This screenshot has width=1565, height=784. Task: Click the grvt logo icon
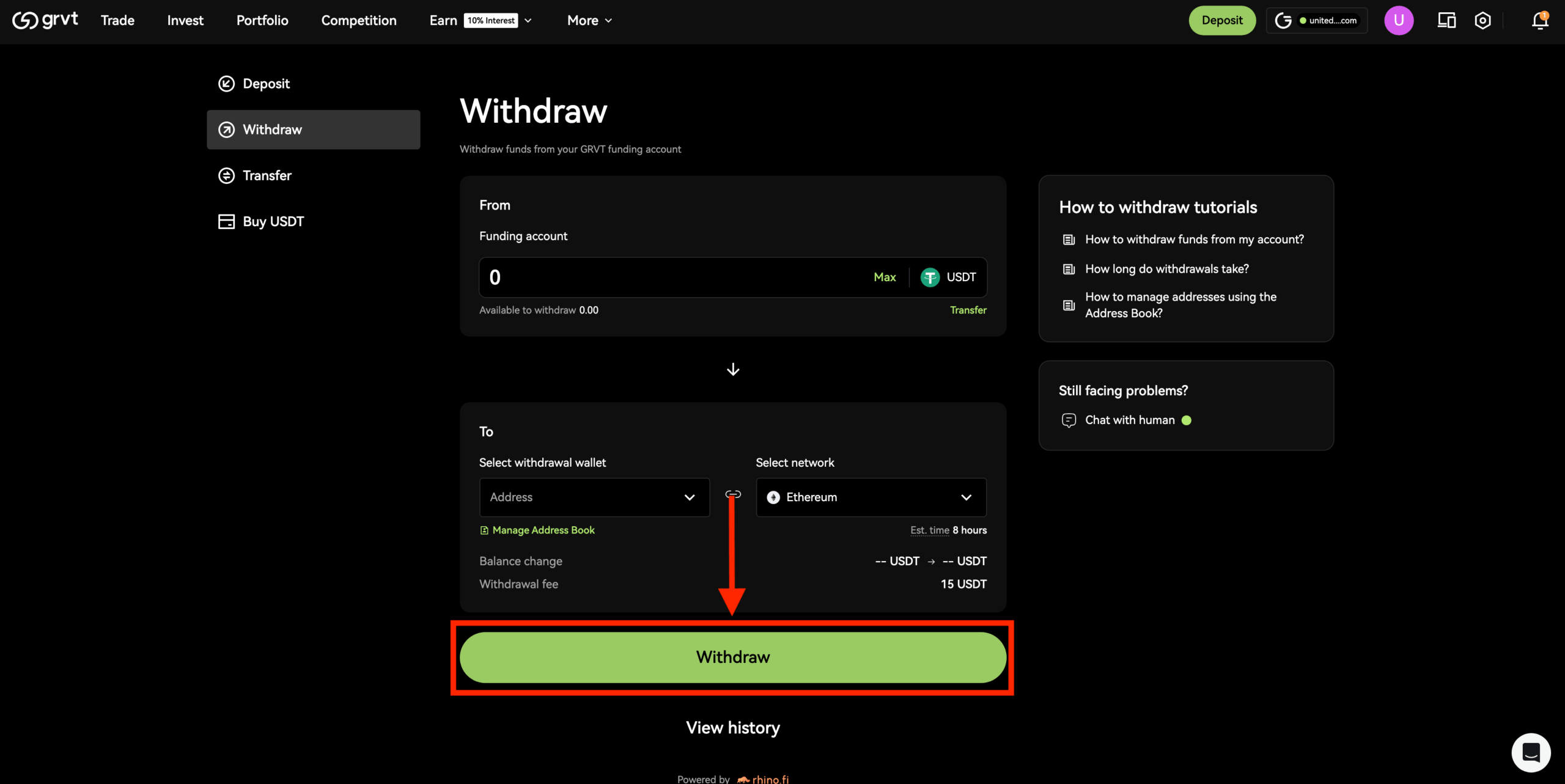click(26, 21)
